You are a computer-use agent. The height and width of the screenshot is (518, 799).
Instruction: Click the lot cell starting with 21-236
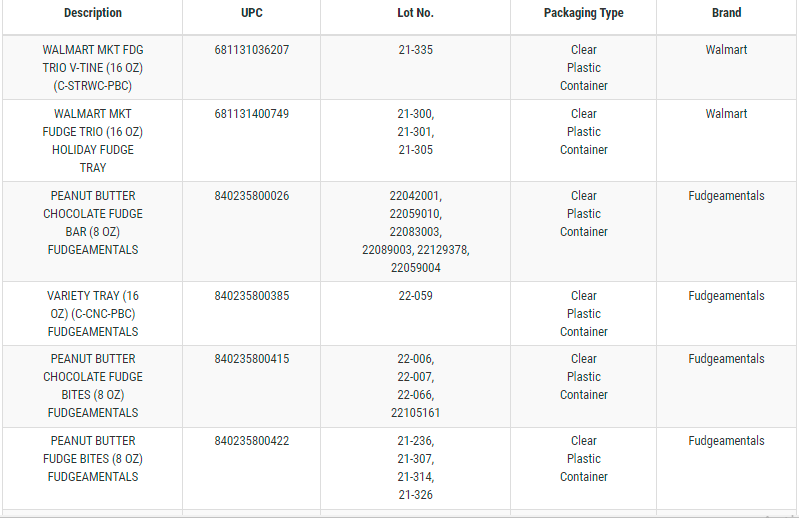(415, 468)
